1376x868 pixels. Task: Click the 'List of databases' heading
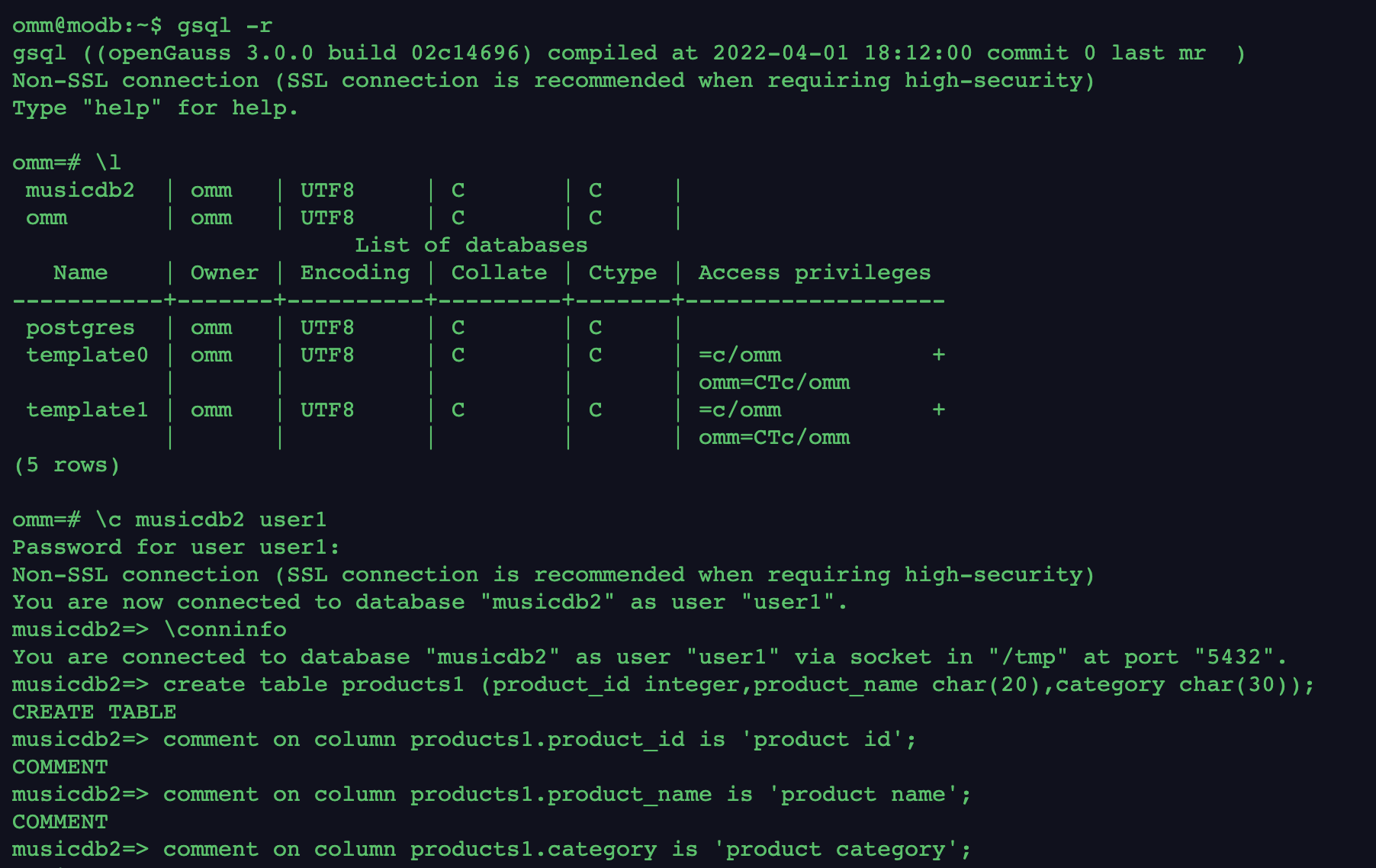pyautogui.click(x=471, y=246)
